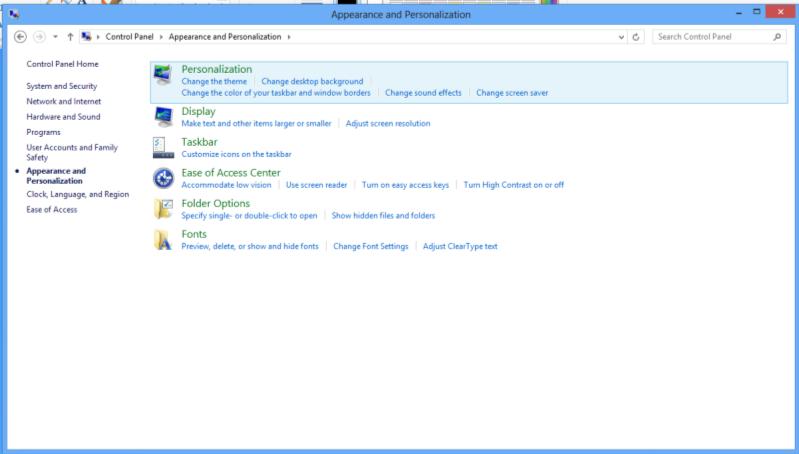This screenshot has height=454, width=799.
Task: Open User Accounts and Family Safety
Action: (x=72, y=152)
